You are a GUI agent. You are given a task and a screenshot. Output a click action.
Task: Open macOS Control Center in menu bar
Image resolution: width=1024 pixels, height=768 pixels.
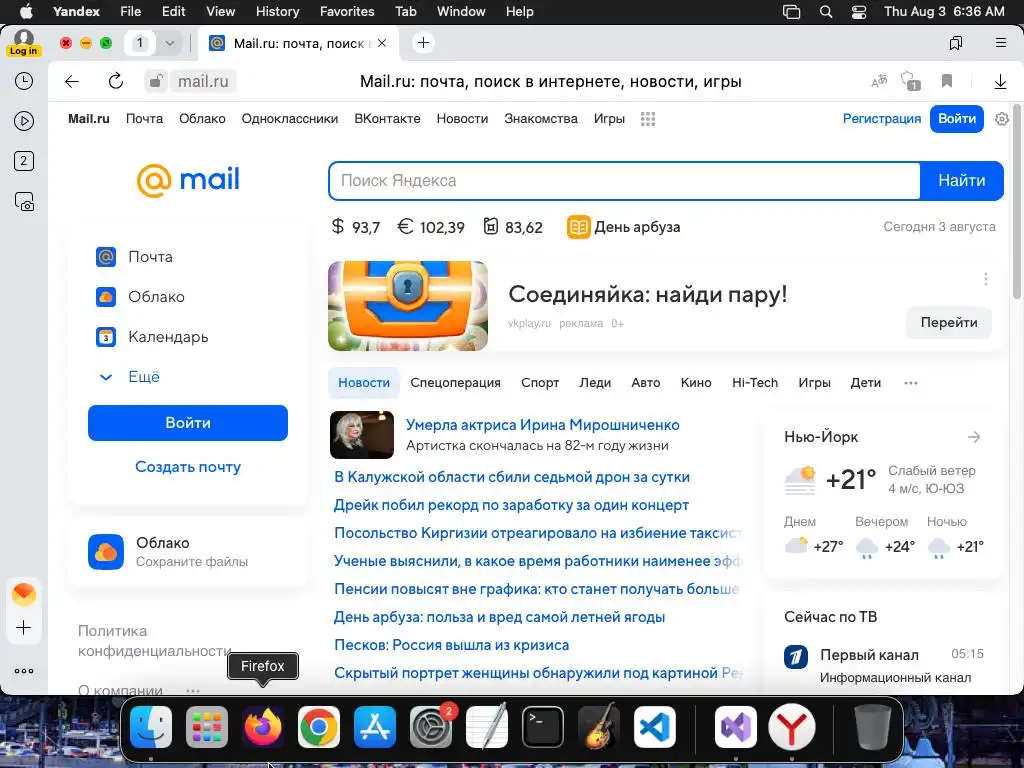pyautogui.click(x=859, y=11)
